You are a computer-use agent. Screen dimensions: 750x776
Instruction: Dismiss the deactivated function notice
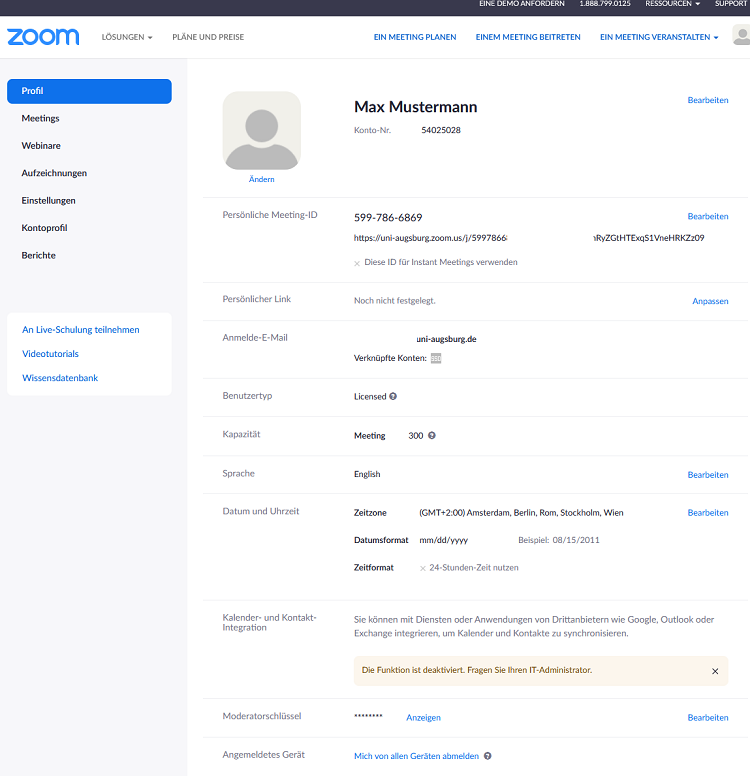pyautogui.click(x=715, y=671)
